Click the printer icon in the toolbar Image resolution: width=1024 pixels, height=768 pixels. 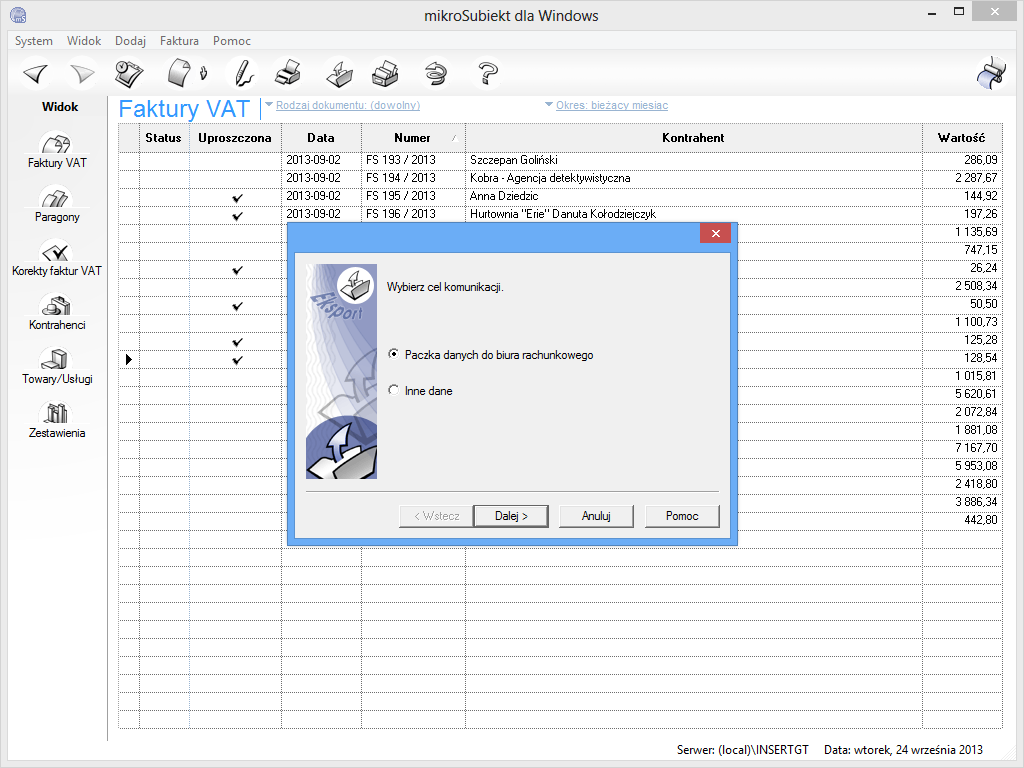pyautogui.click(x=288, y=73)
